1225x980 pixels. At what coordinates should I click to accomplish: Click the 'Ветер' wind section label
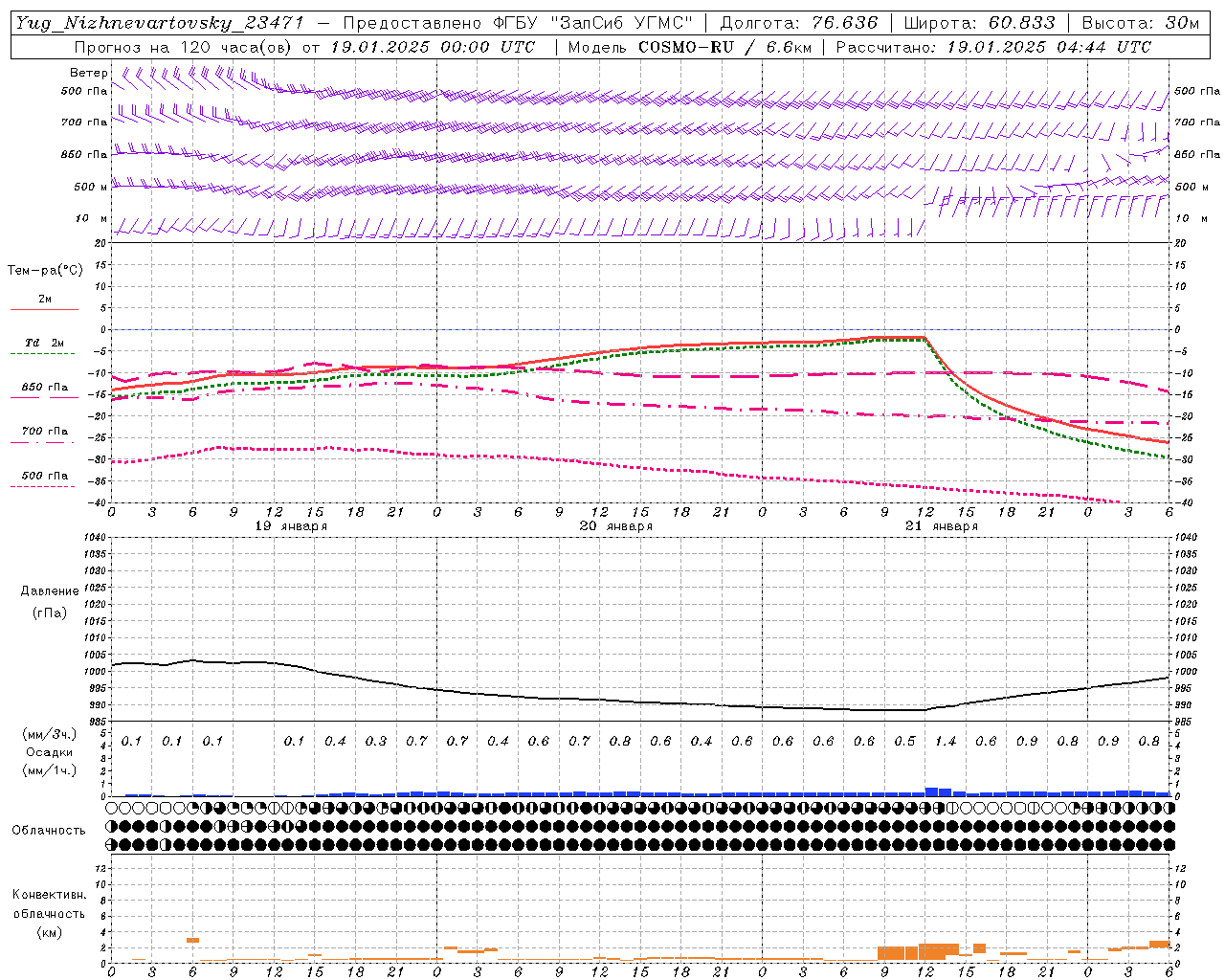point(89,73)
